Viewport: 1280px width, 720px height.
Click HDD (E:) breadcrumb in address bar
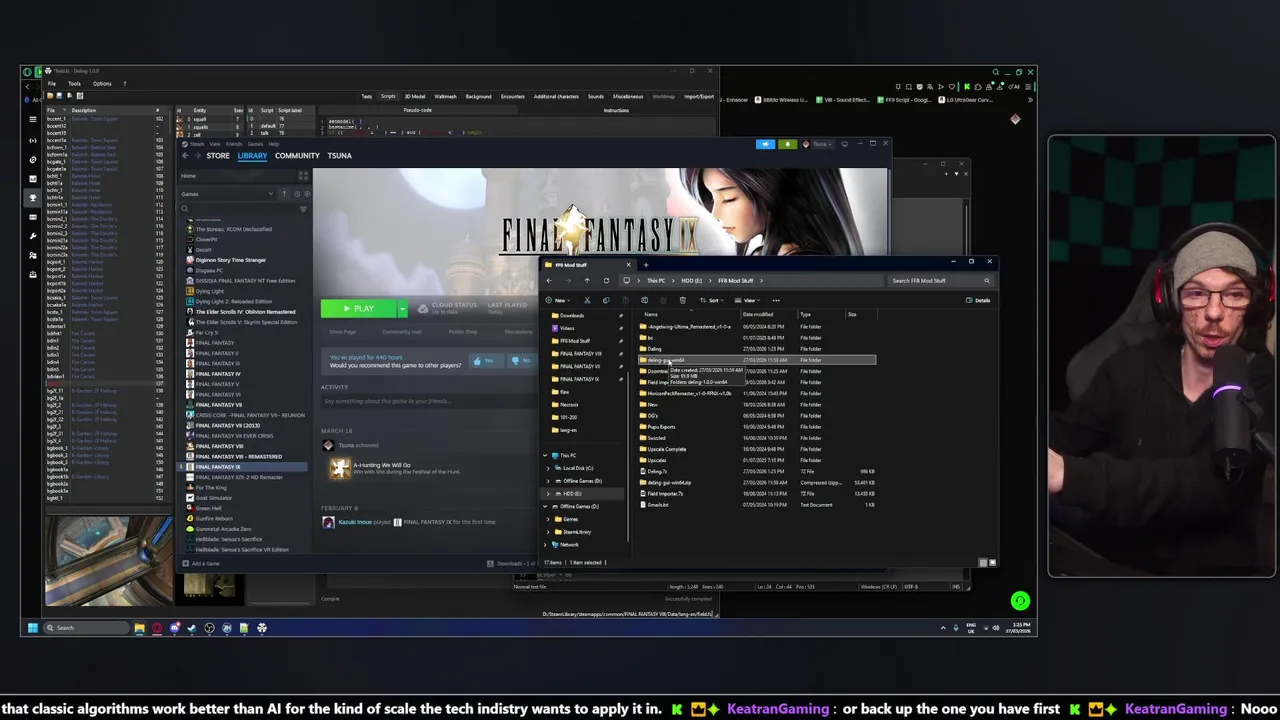point(692,281)
